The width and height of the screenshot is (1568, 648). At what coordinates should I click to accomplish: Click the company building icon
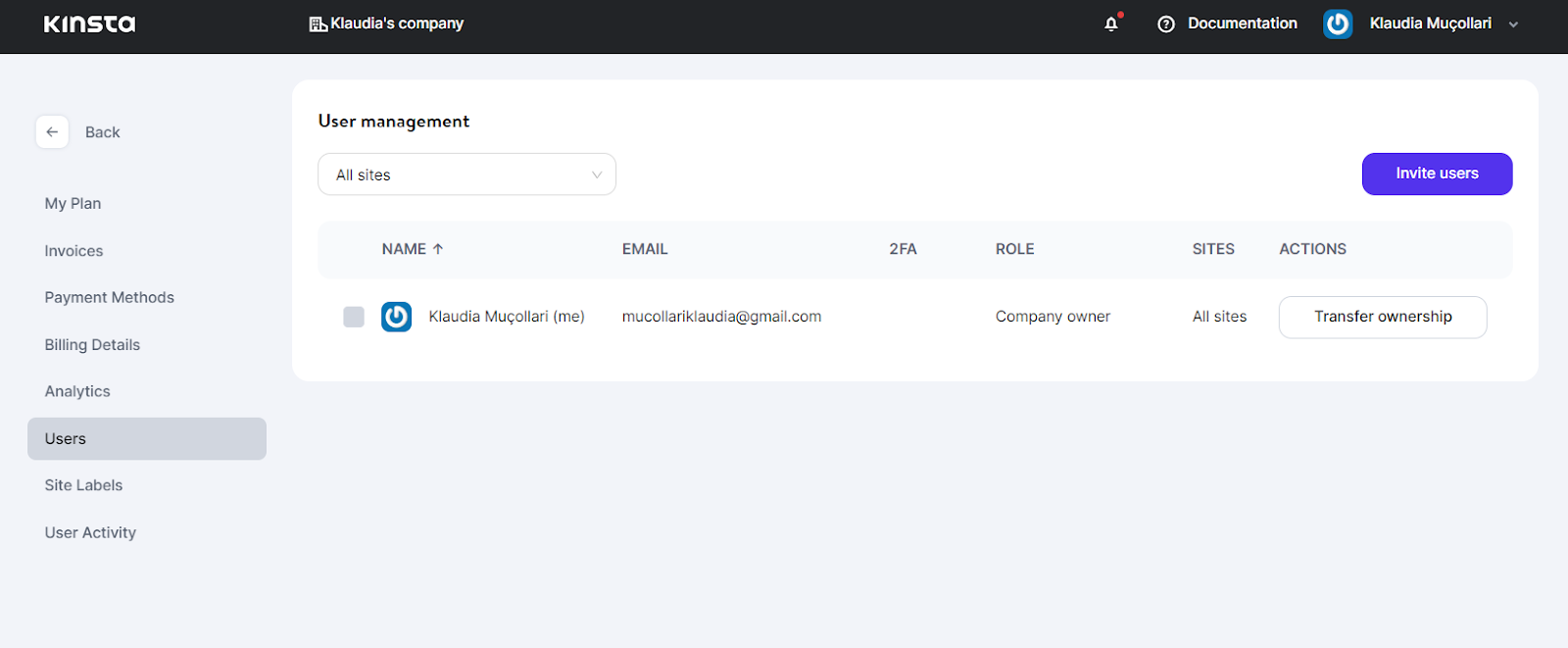[x=318, y=24]
